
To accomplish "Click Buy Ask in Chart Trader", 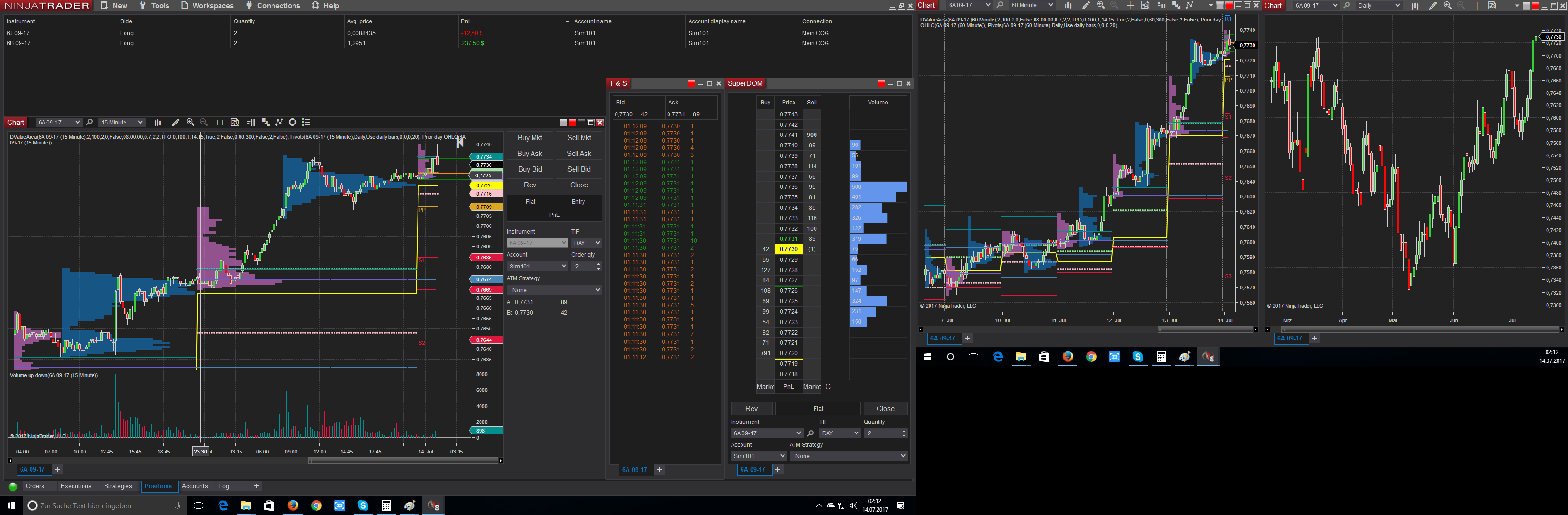I will click(530, 154).
